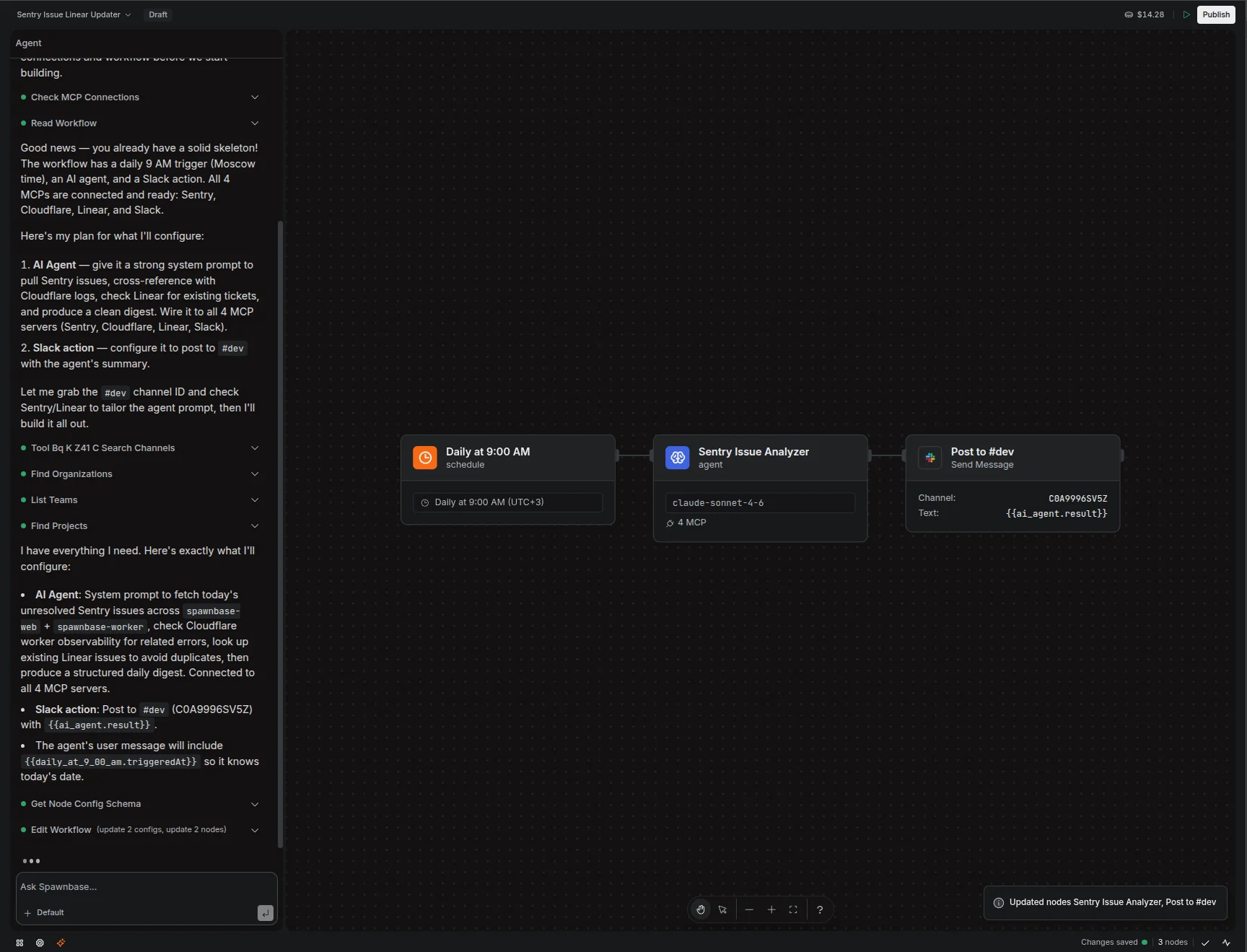
Task: Click the clock icon on Daily at 9:00 AM node
Action: 424,458
